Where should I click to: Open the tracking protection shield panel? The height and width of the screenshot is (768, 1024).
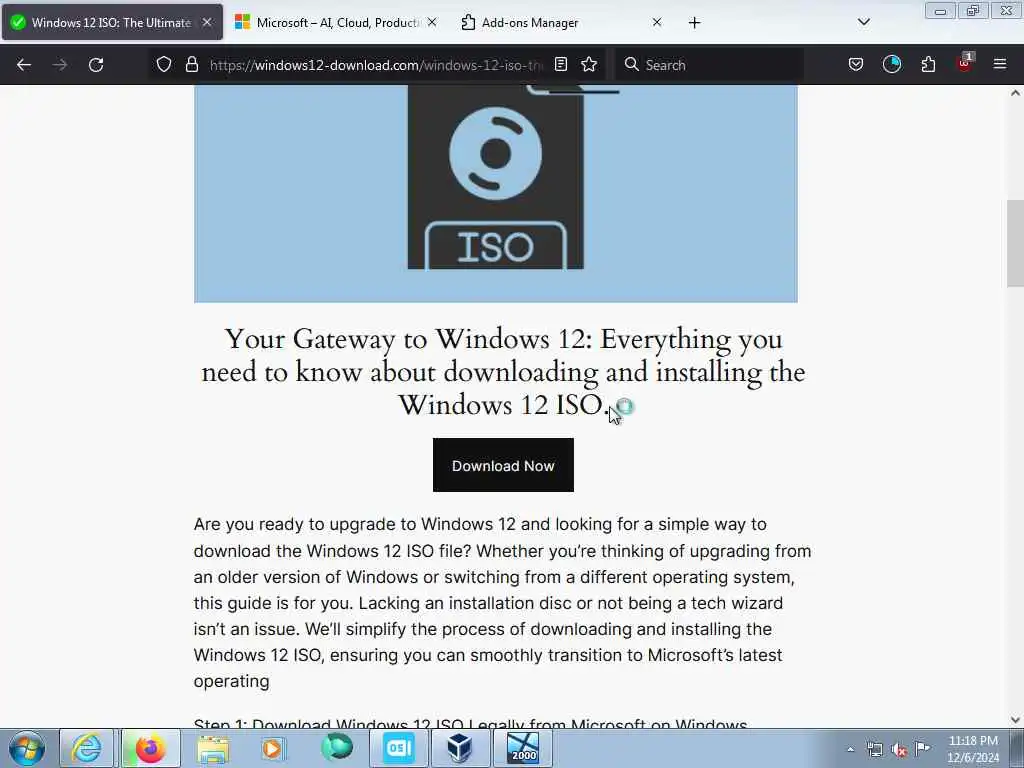164,65
